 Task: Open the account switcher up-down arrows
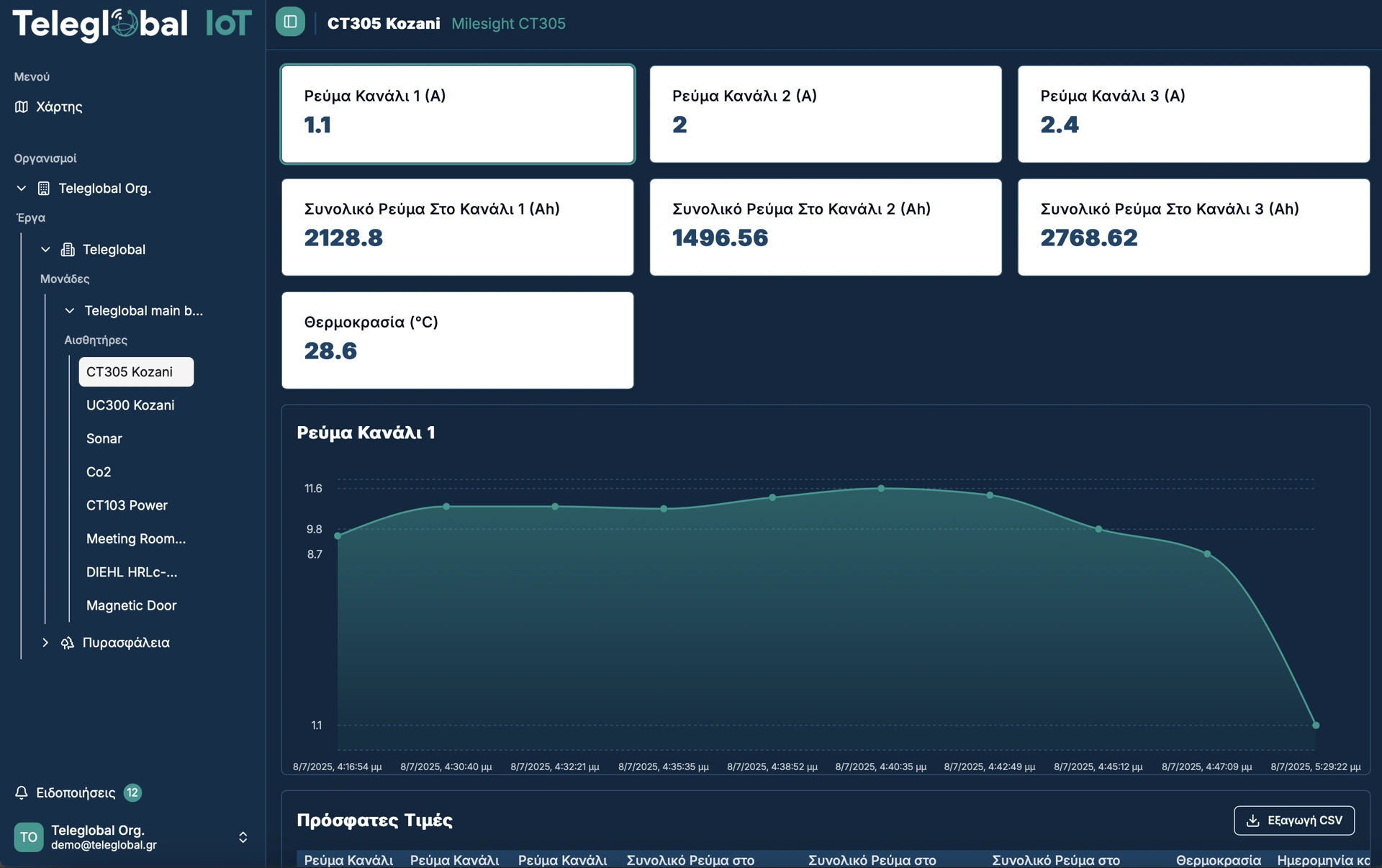point(243,837)
